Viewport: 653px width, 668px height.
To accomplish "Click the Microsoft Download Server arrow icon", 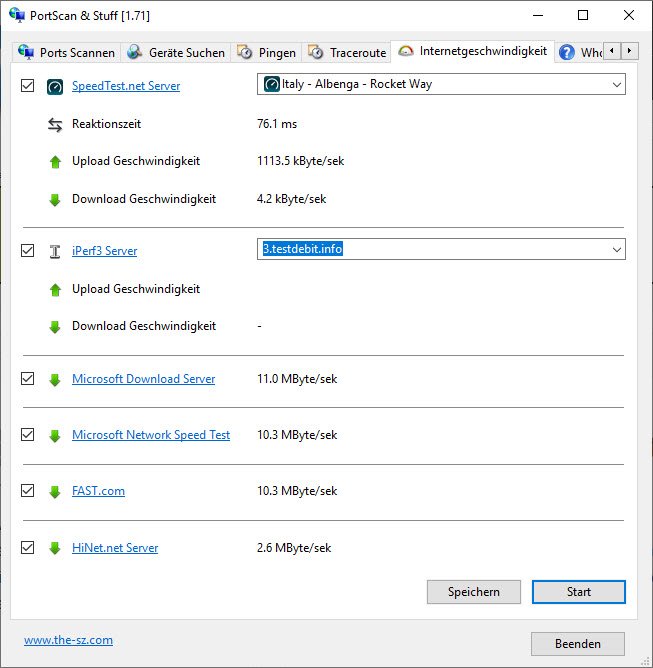I will click(x=55, y=380).
